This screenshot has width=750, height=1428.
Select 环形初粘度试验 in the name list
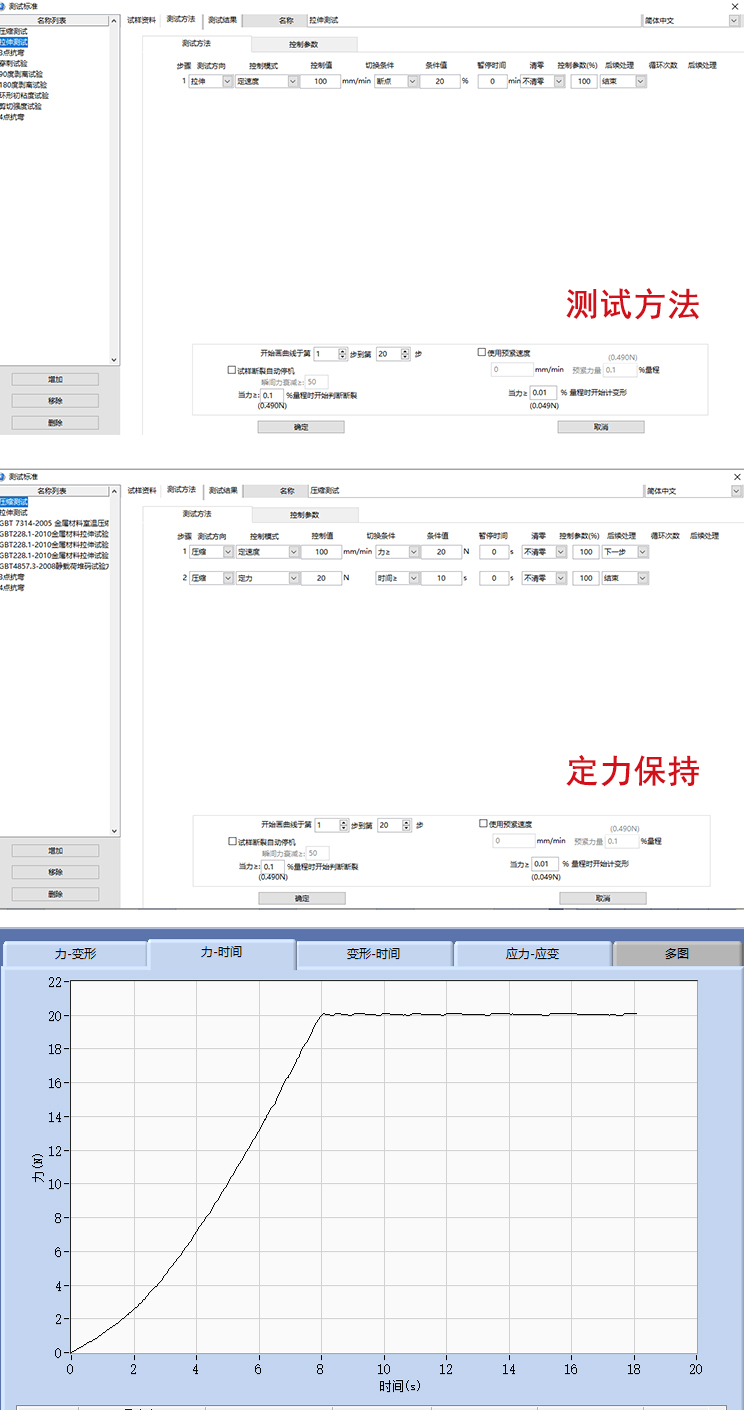tap(24, 96)
